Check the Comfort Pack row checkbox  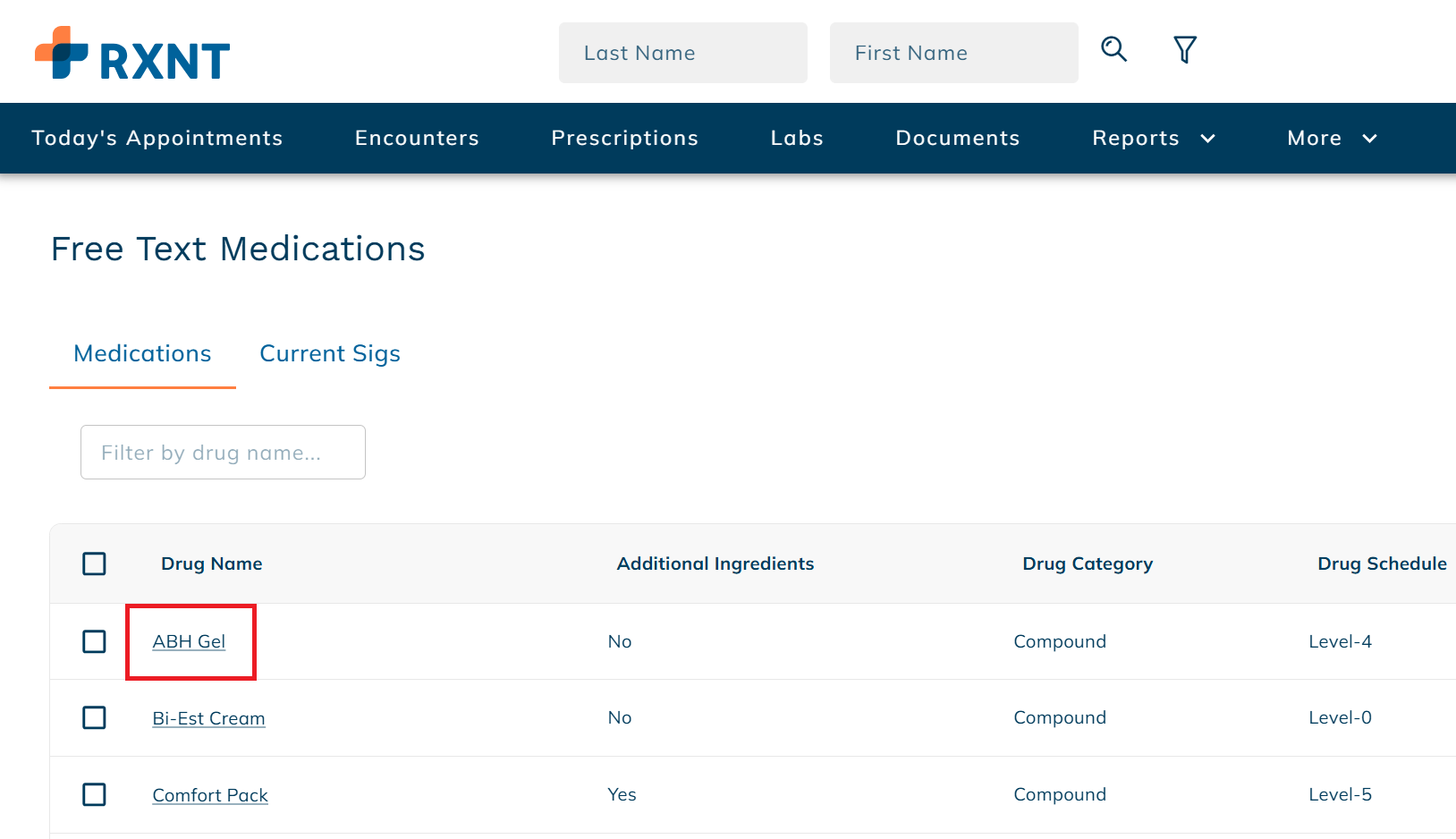click(94, 794)
